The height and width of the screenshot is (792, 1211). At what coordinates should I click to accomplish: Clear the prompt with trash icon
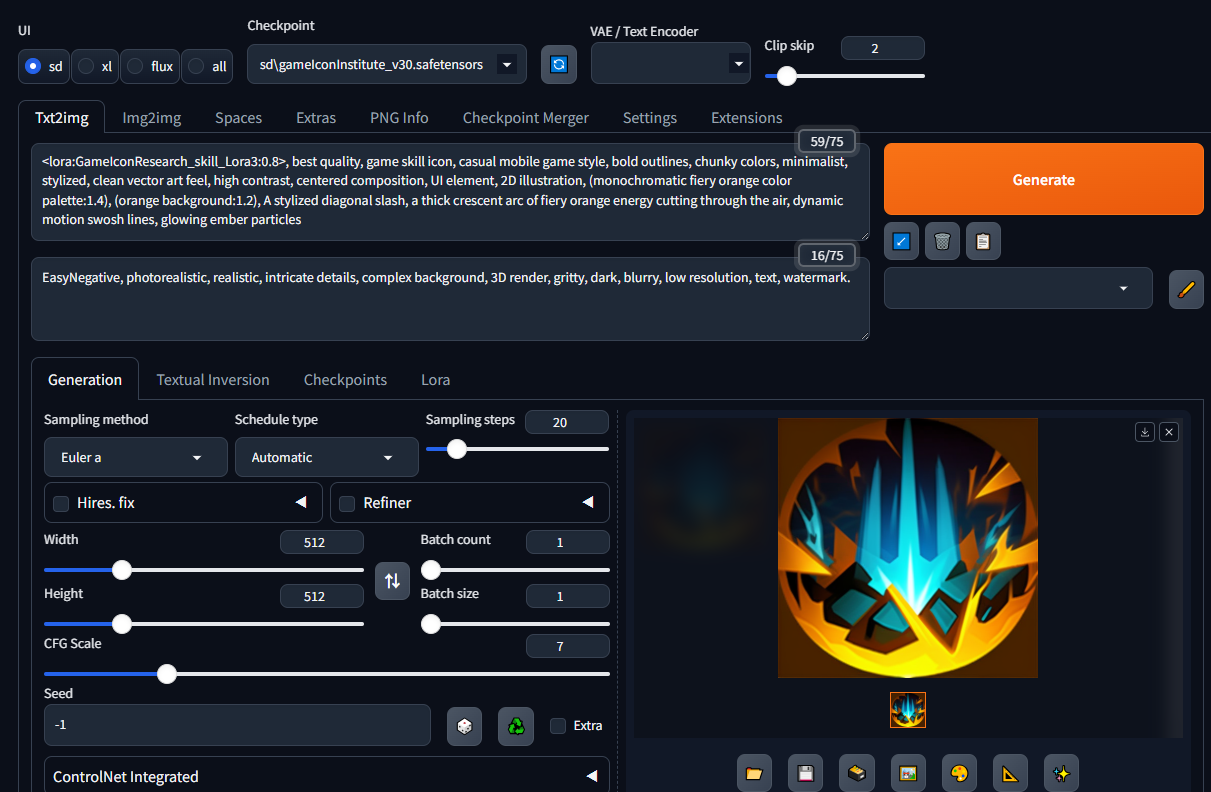(x=942, y=241)
